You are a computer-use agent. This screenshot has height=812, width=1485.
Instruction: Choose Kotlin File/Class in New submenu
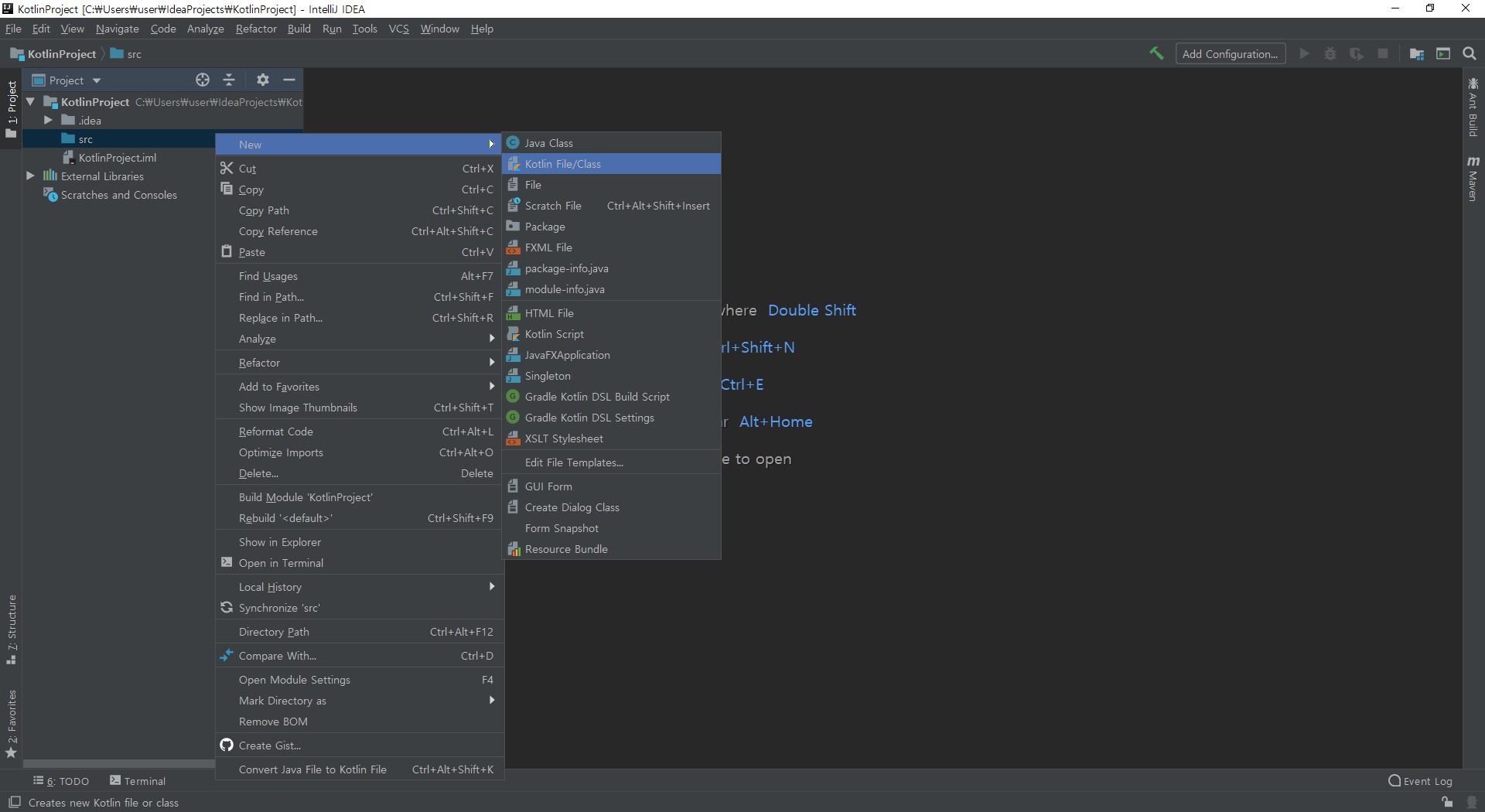click(x=611, y=164)
